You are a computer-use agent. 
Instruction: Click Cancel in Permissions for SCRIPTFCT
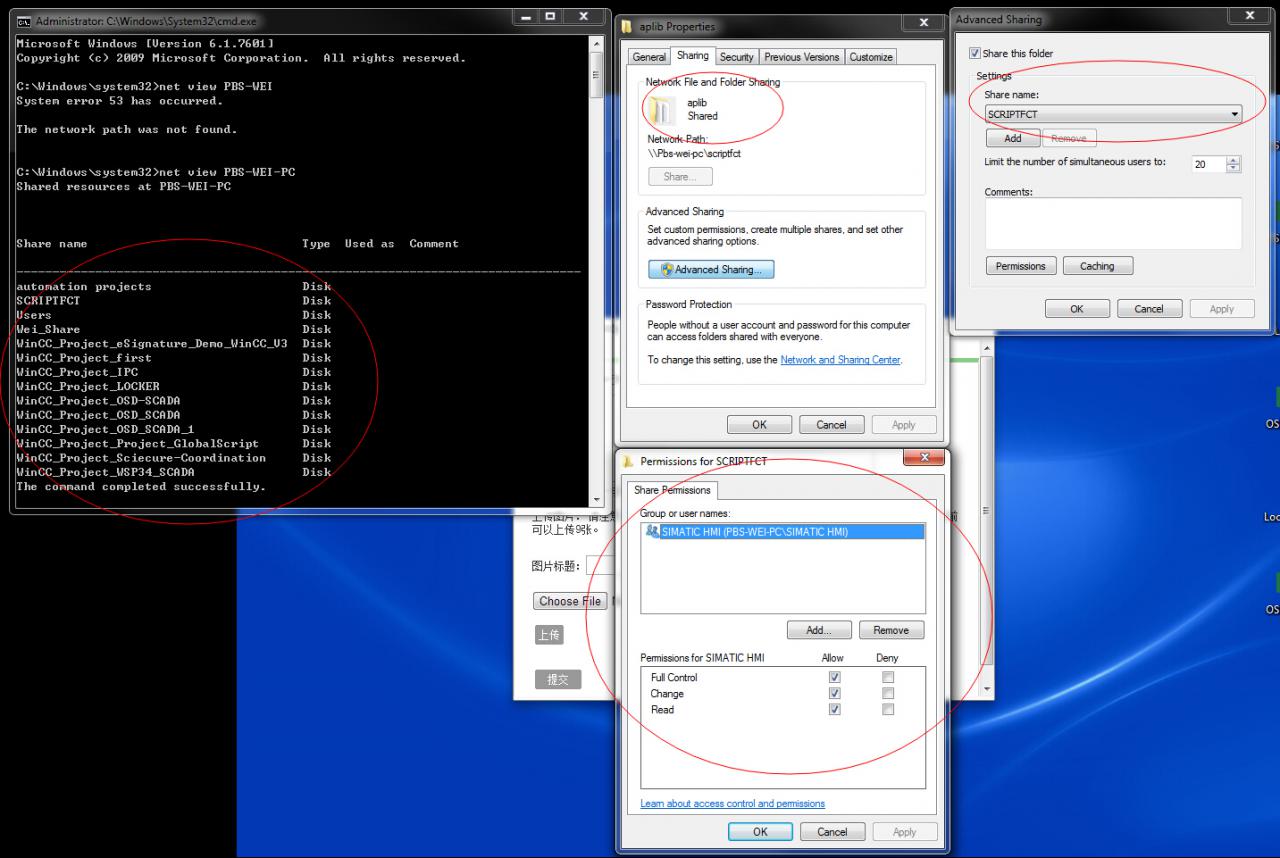[x=832, y=831]
